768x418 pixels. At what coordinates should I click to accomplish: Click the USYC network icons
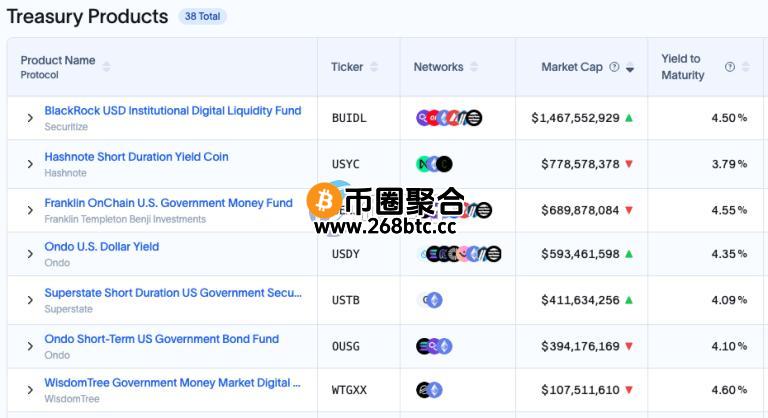coord(434,164)
